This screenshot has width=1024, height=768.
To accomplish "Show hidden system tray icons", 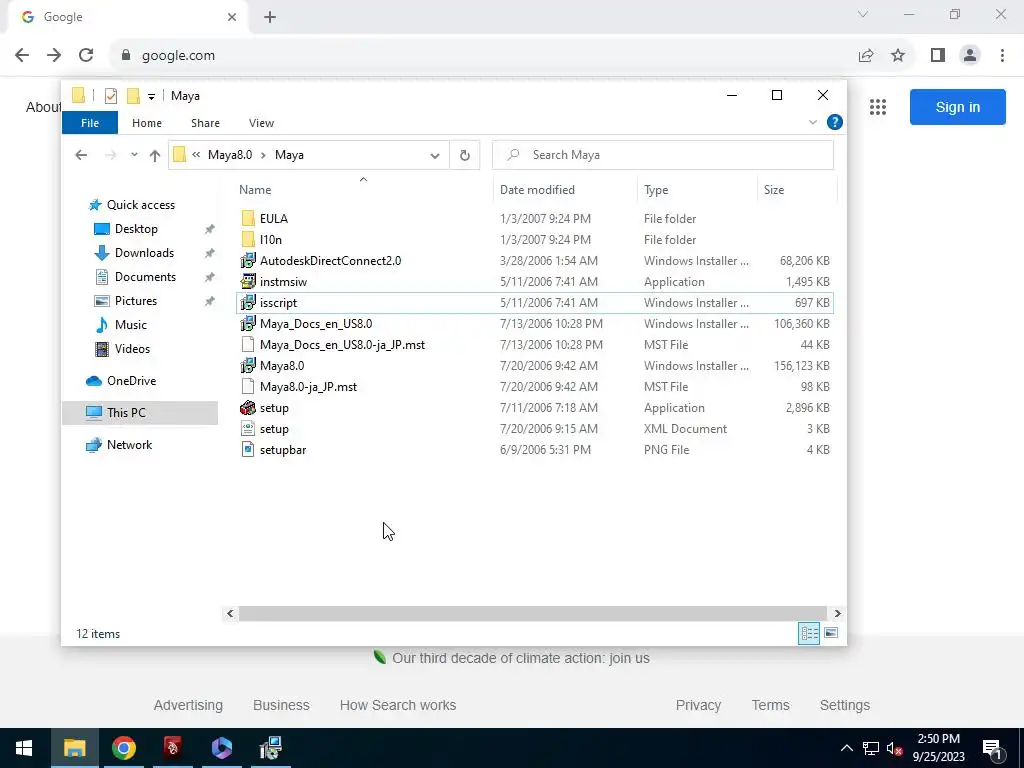I will pyautogui.click(x=846, y=748).
